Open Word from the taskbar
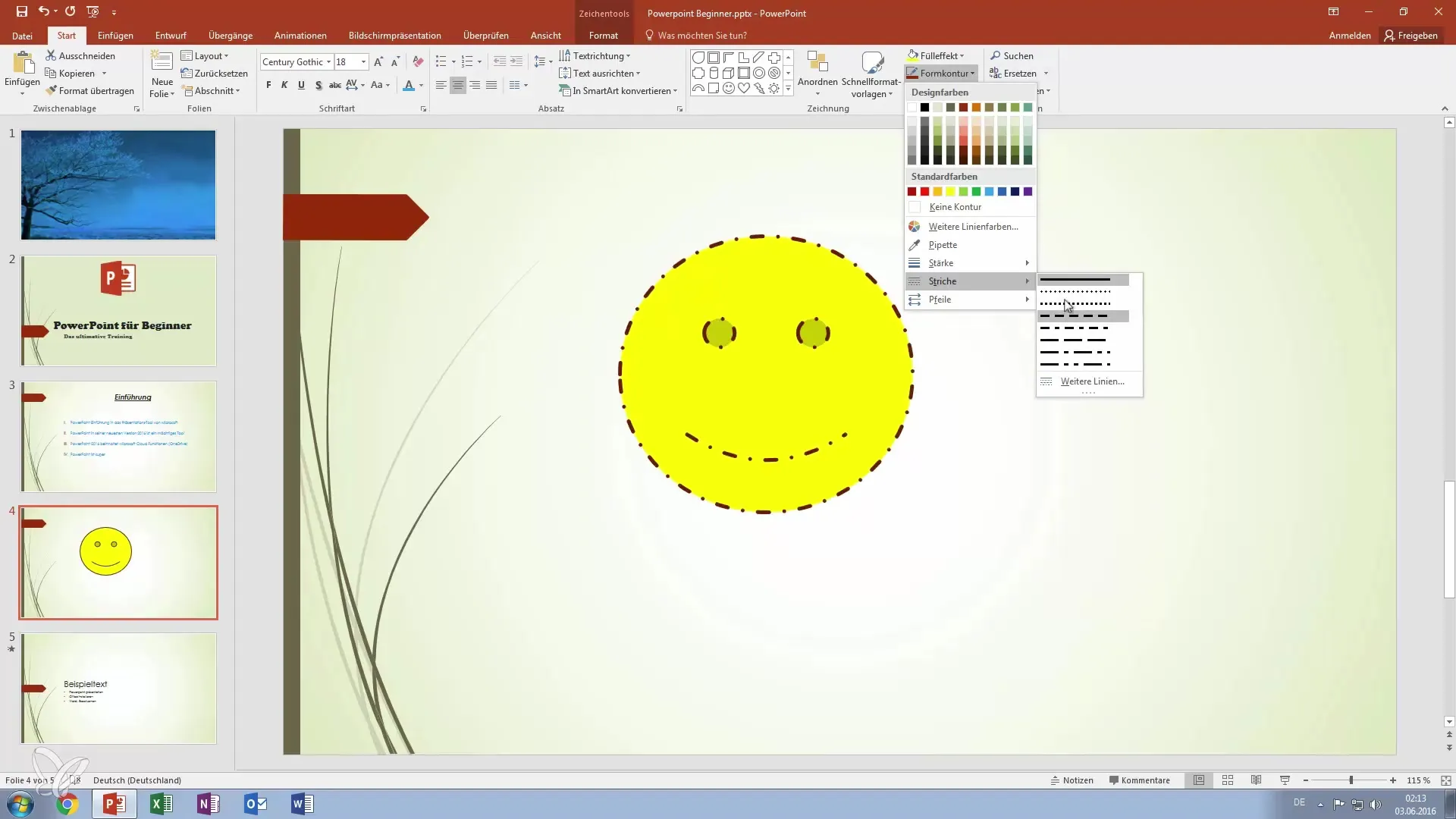 tap(302, 803)
